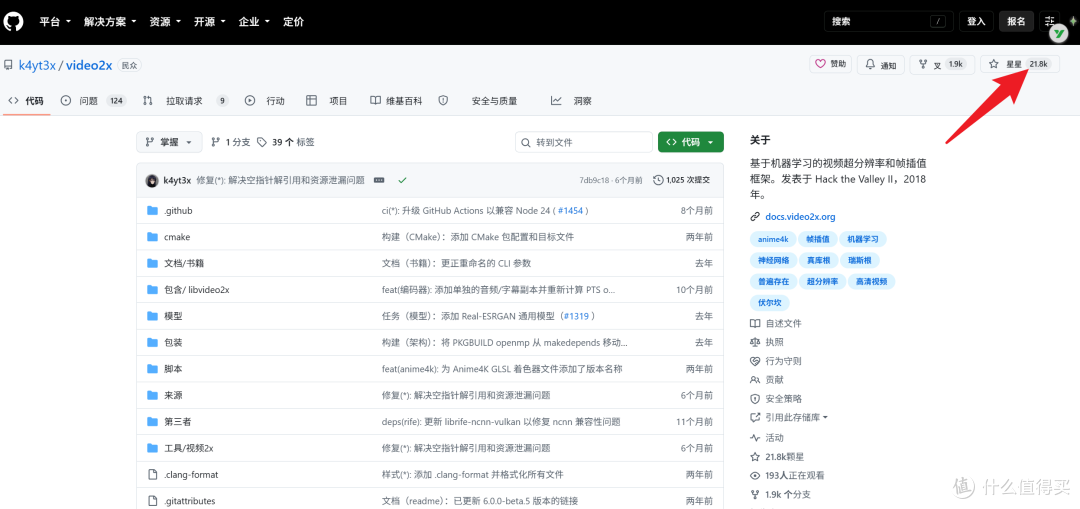Open the .clang-format file

click(191, 475)
